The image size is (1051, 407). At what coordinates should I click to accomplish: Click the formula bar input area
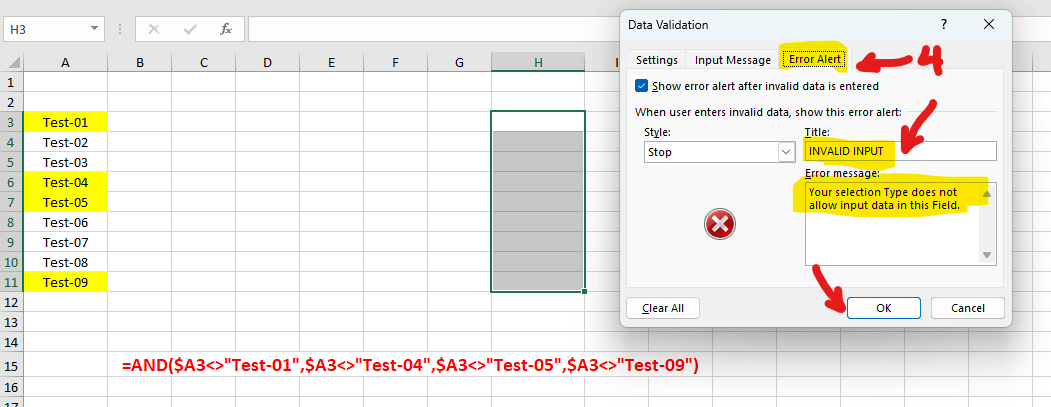[433, 30]
